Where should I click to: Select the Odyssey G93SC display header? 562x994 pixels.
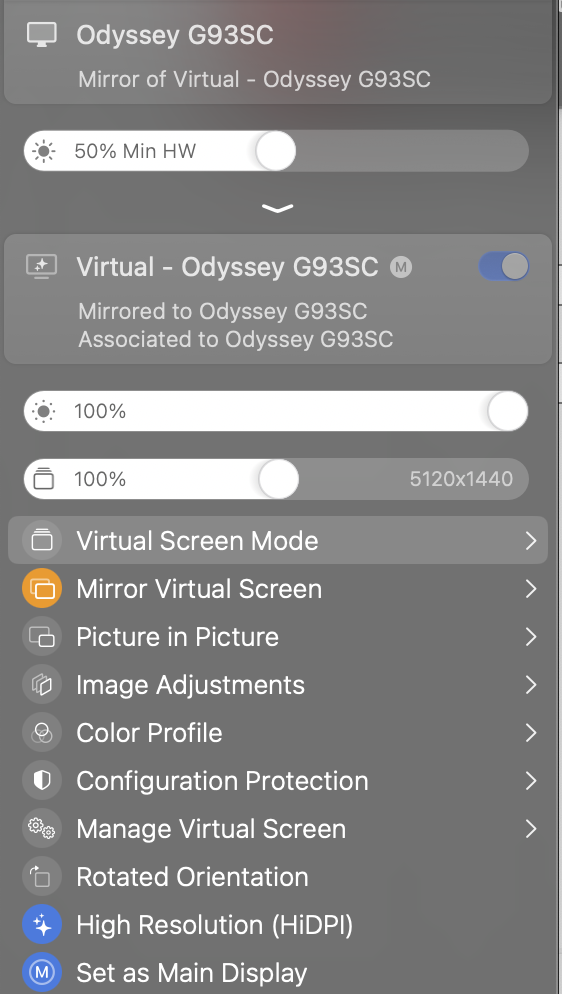click(278, 52)
